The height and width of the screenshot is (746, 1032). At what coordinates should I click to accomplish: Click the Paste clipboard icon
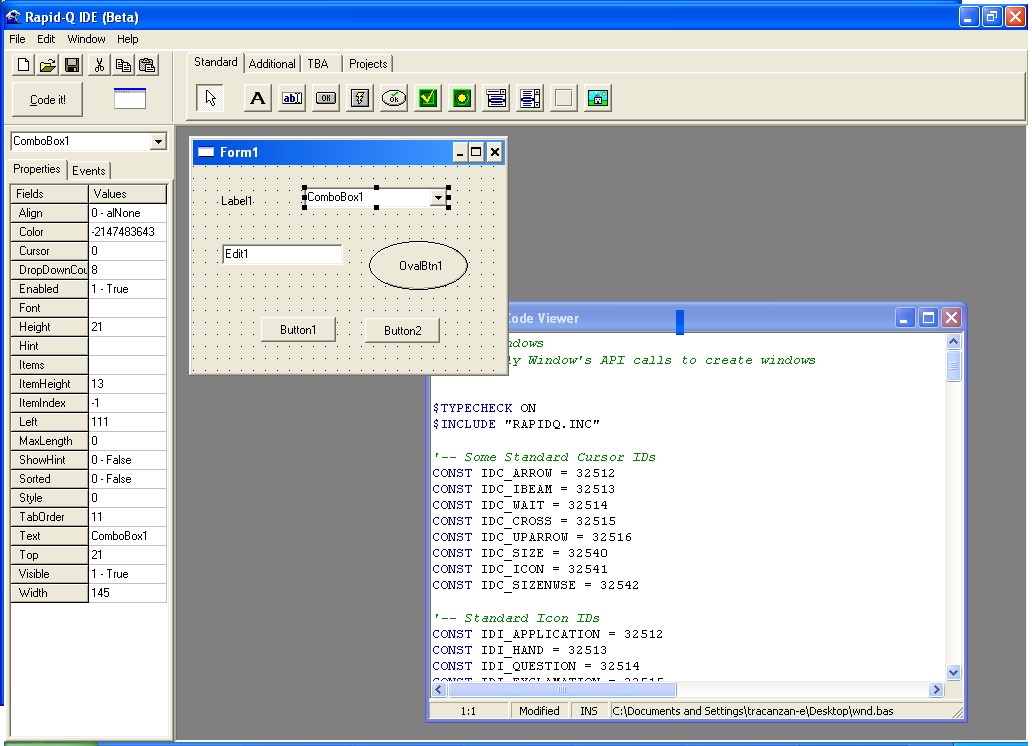tap(147, 65)
